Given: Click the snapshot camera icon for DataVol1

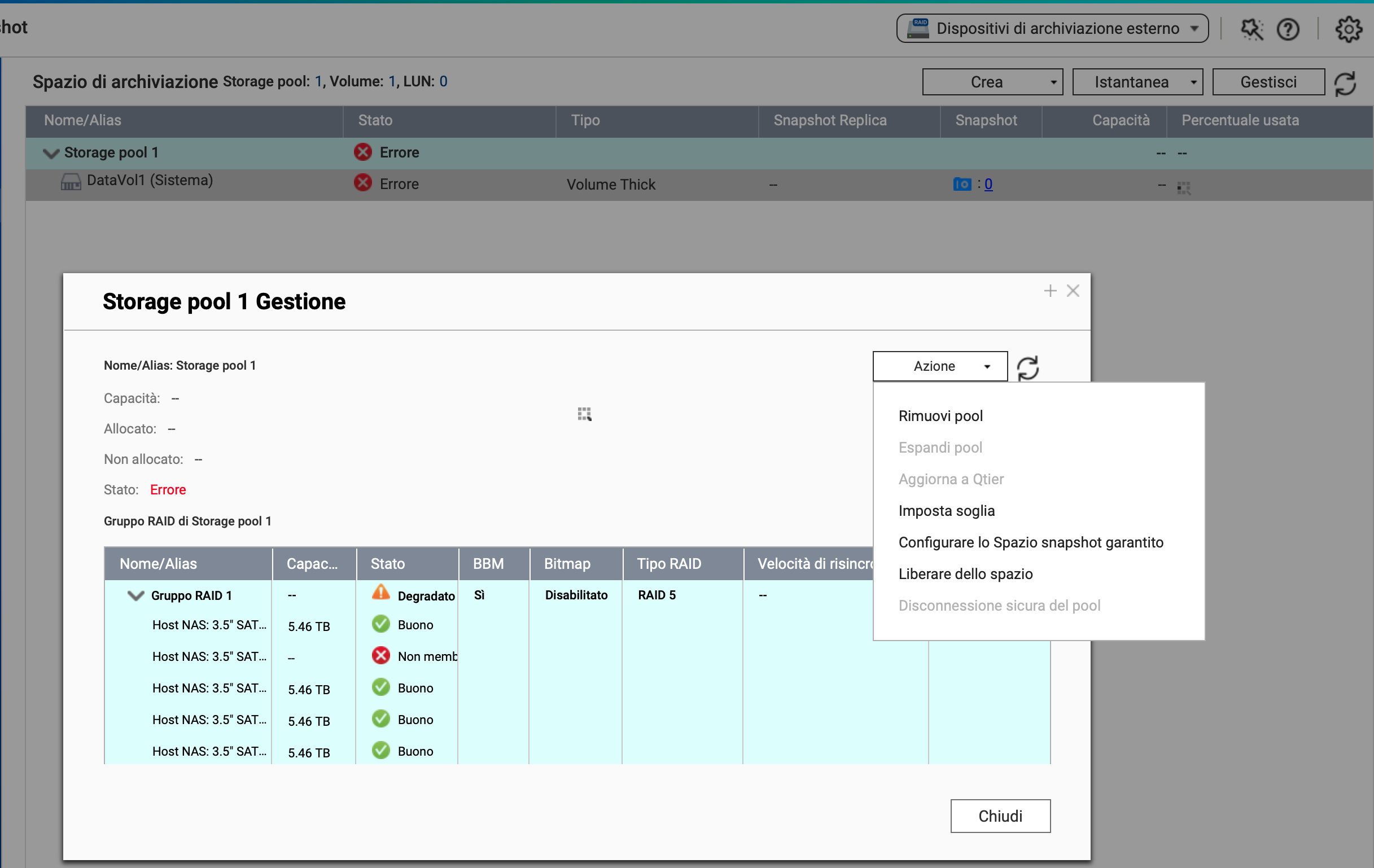Looking at the screenshot, I should 962,184.
